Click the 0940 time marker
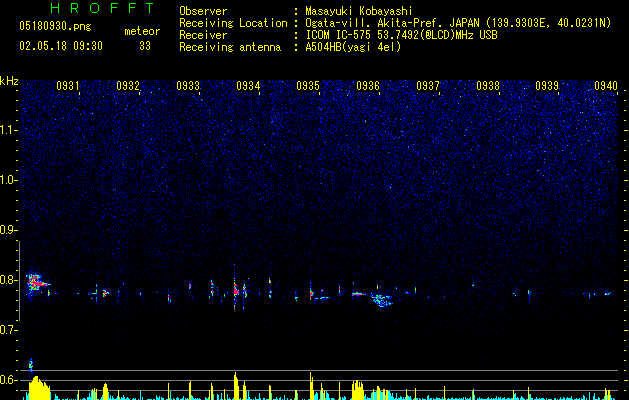 606,86
